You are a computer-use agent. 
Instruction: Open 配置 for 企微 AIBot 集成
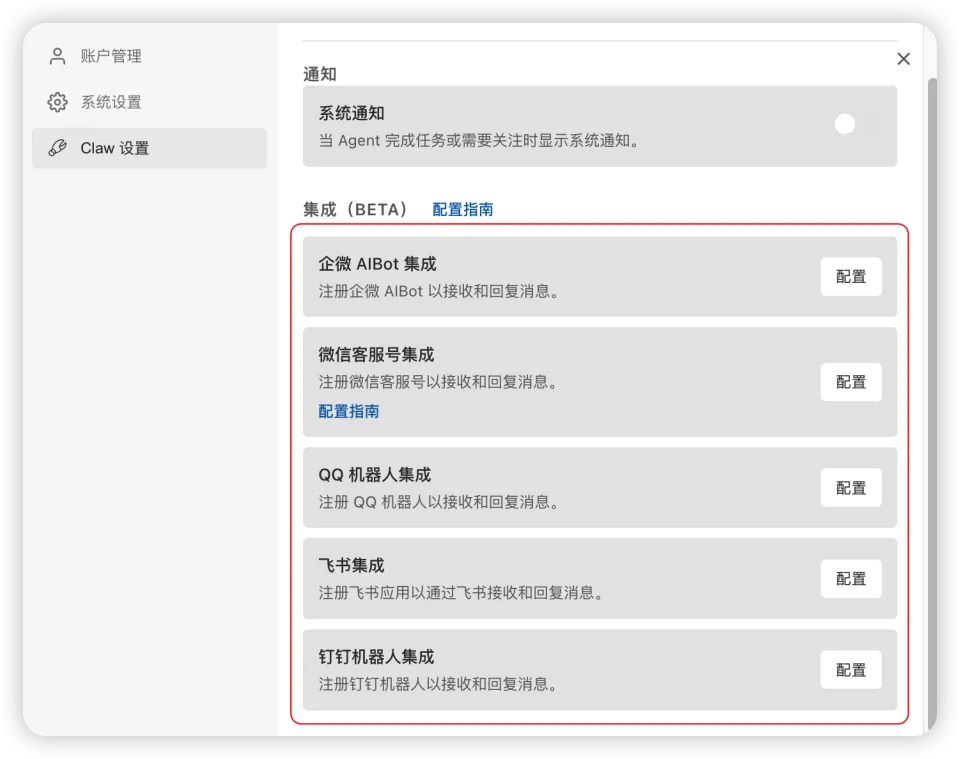click(850, 277)
